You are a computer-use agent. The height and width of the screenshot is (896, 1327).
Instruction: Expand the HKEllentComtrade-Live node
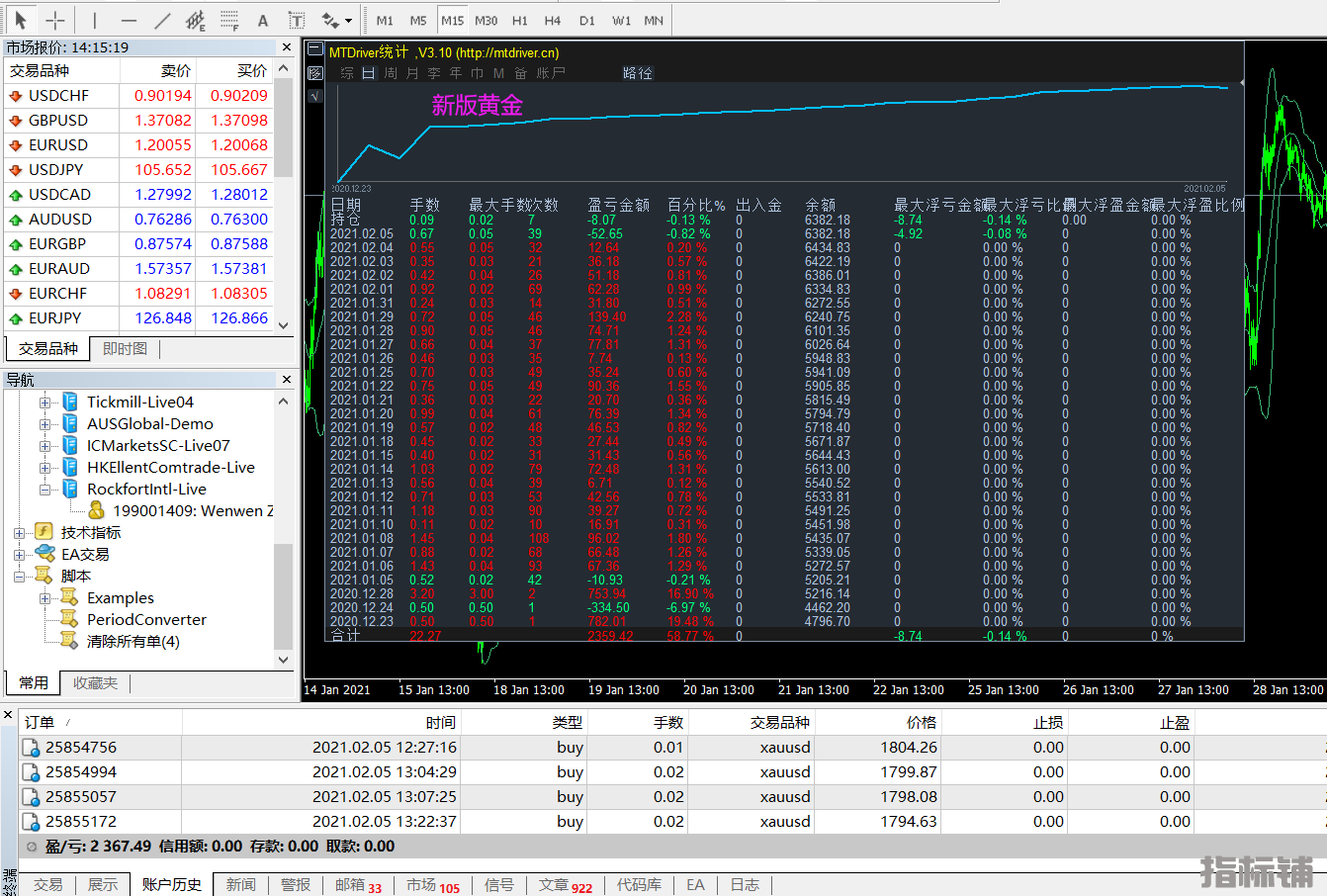44,468
